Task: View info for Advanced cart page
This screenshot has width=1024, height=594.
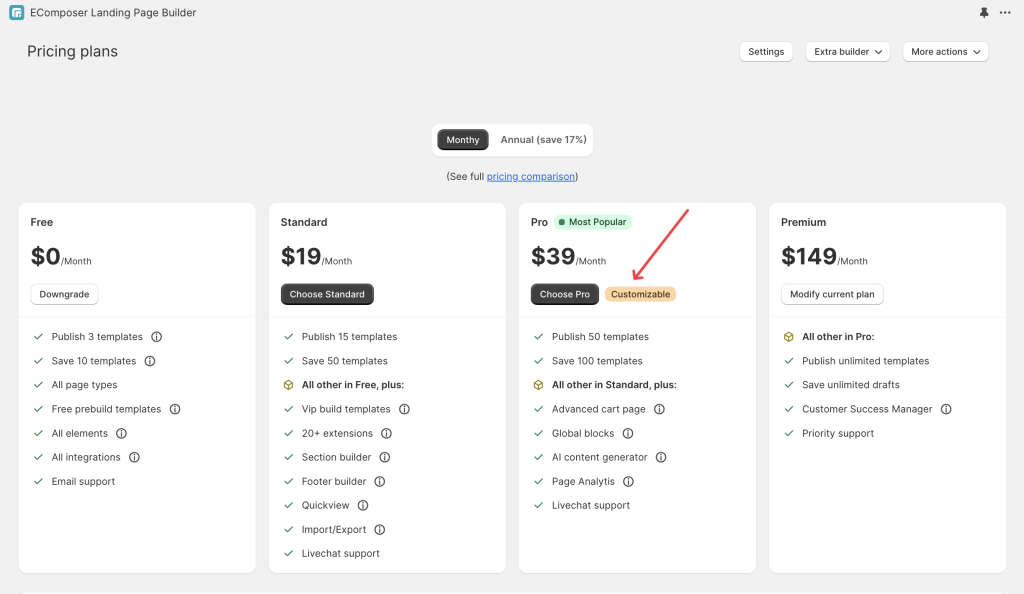Action: click(x=660, y=409)
